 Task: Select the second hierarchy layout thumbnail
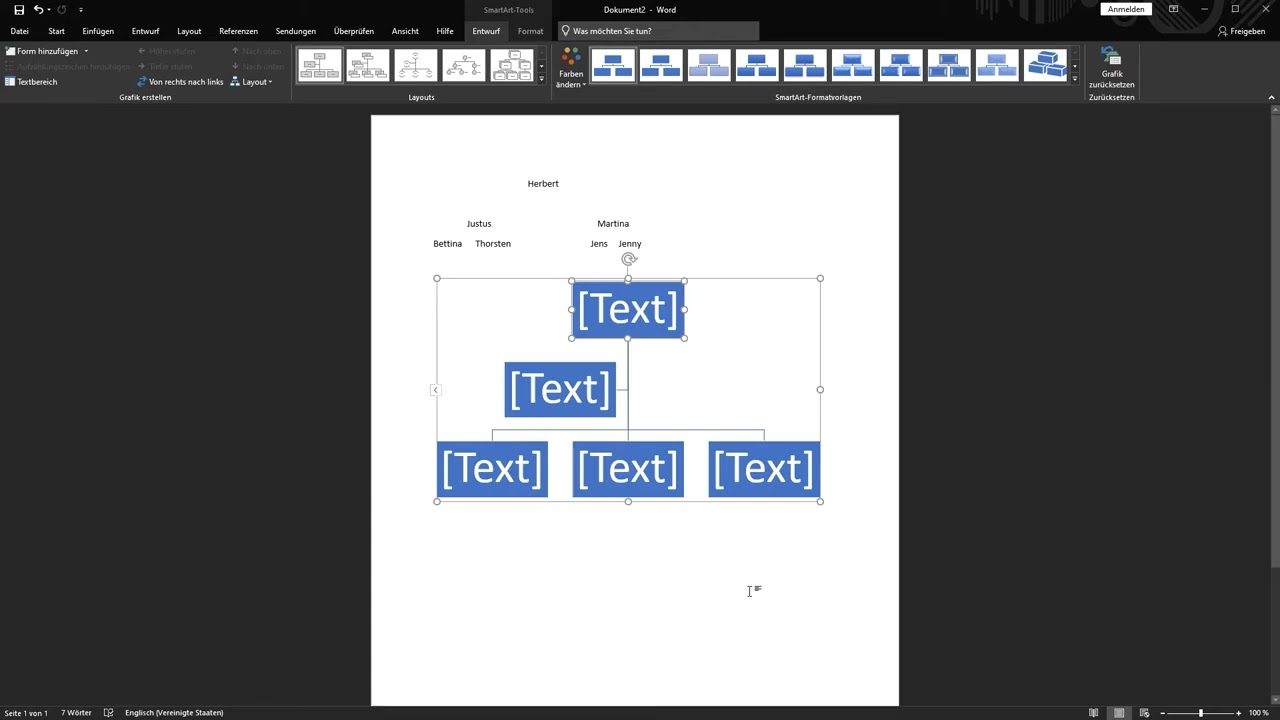(368, 66)
